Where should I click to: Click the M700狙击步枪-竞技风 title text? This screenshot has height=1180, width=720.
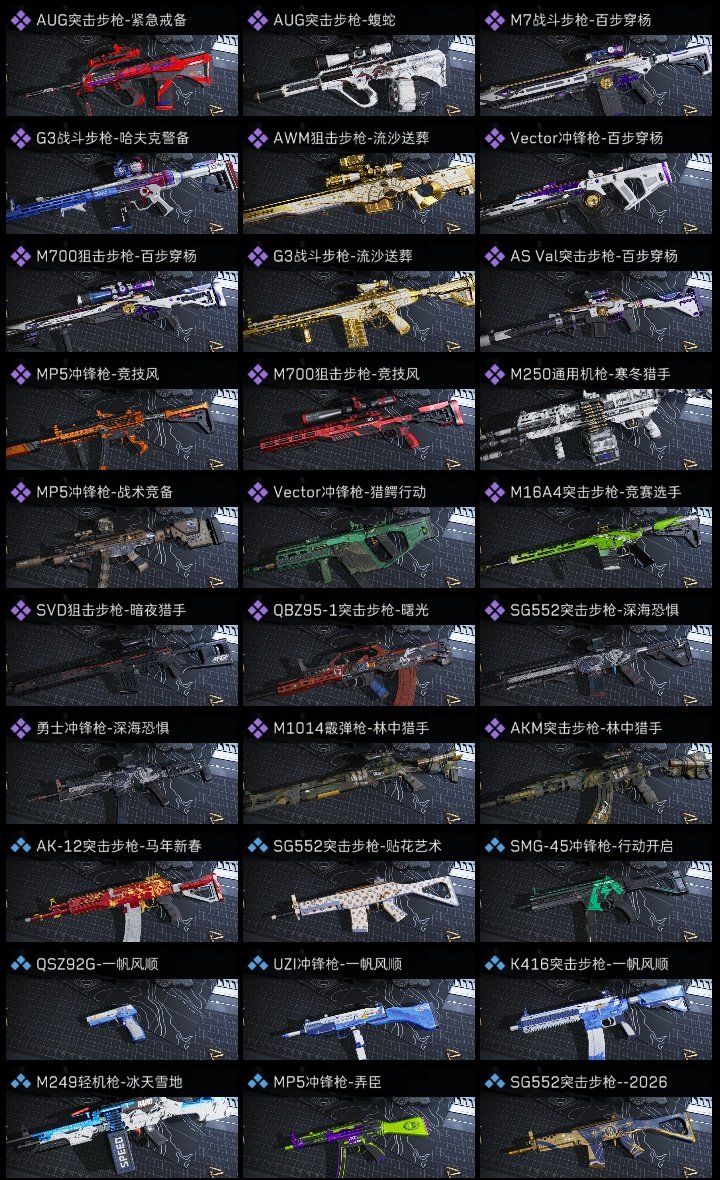[x=346, y=374]
